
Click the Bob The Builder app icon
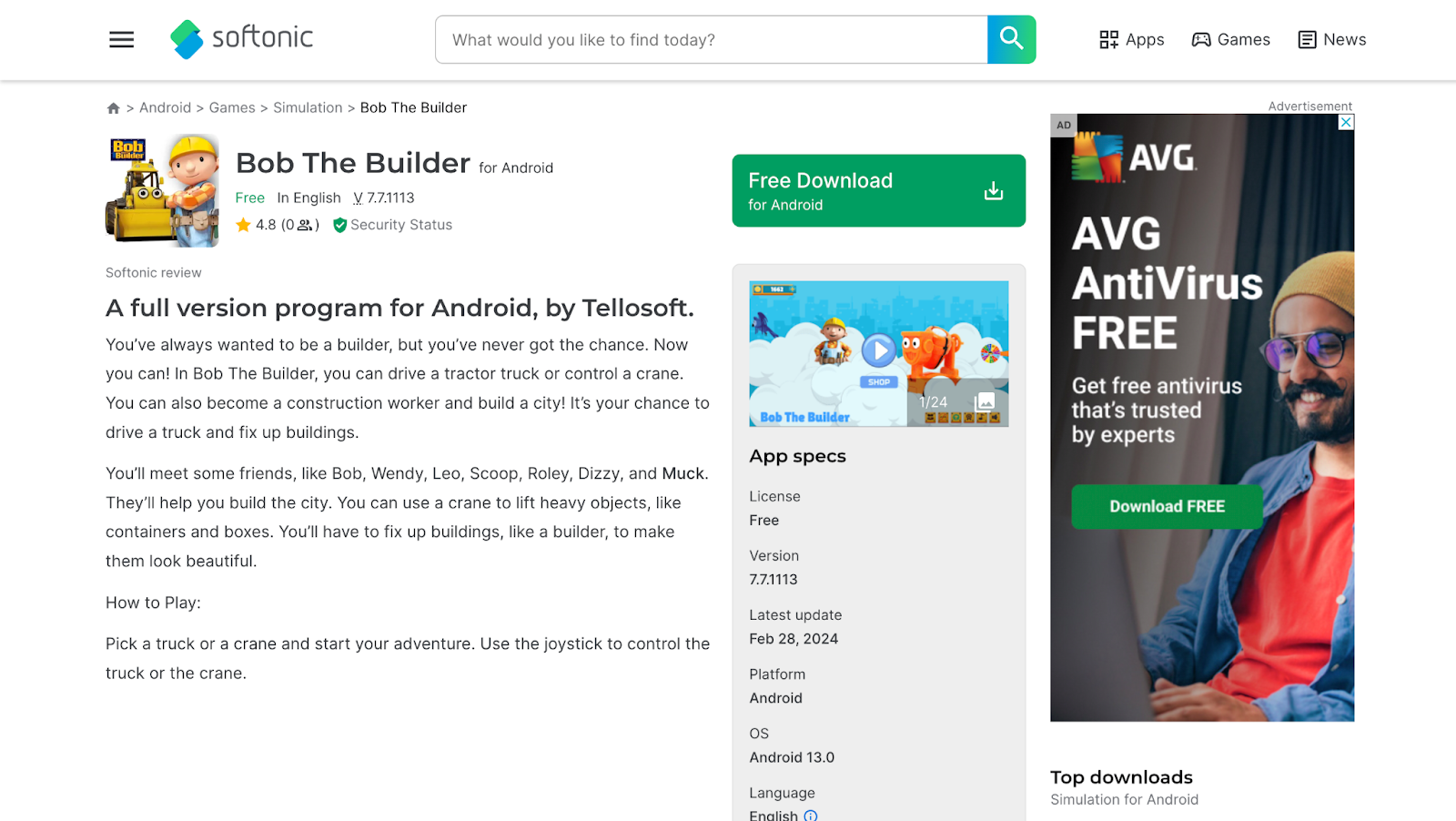coord(162,191)
